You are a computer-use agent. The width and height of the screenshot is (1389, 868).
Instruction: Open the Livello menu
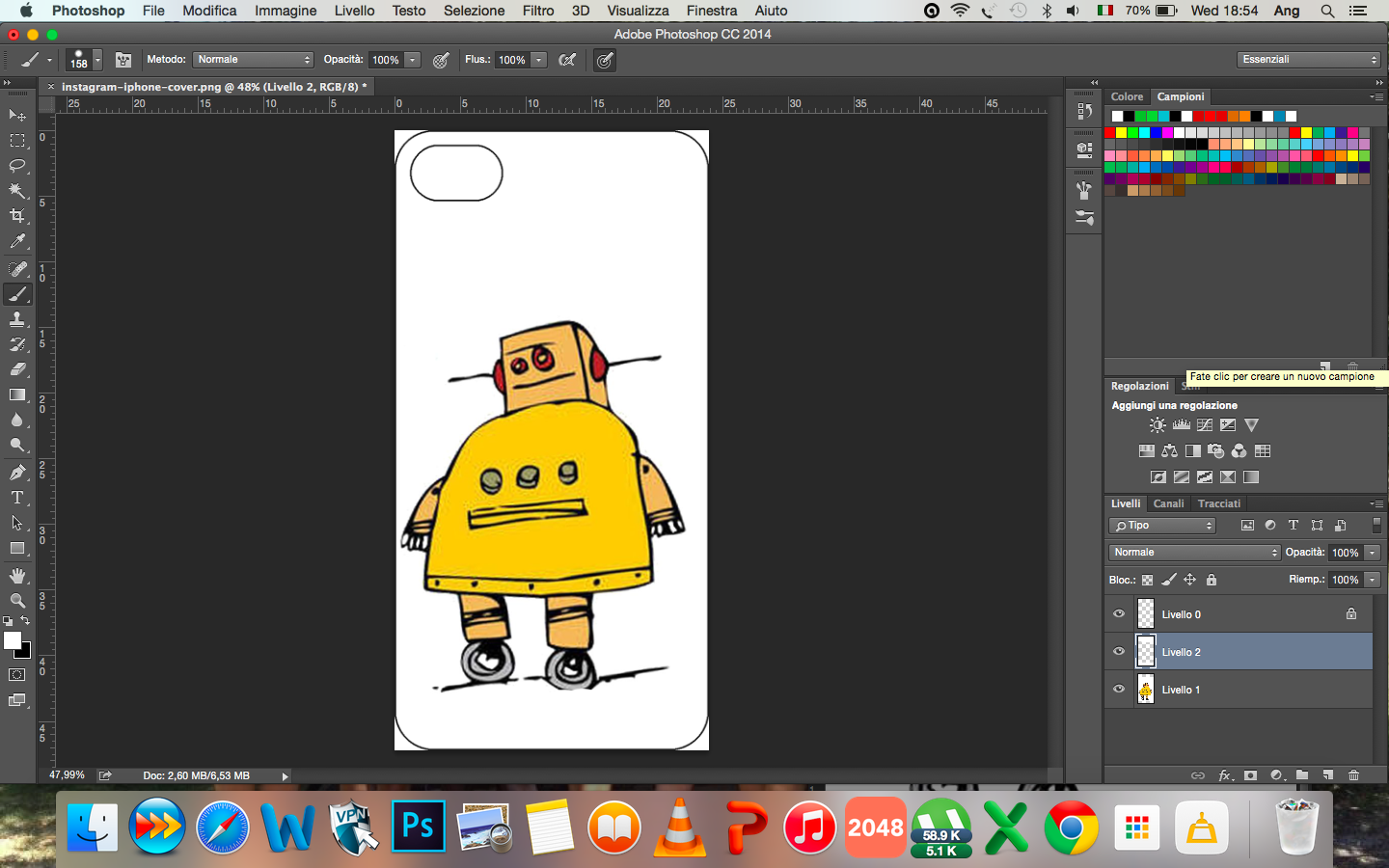[354, 11]
